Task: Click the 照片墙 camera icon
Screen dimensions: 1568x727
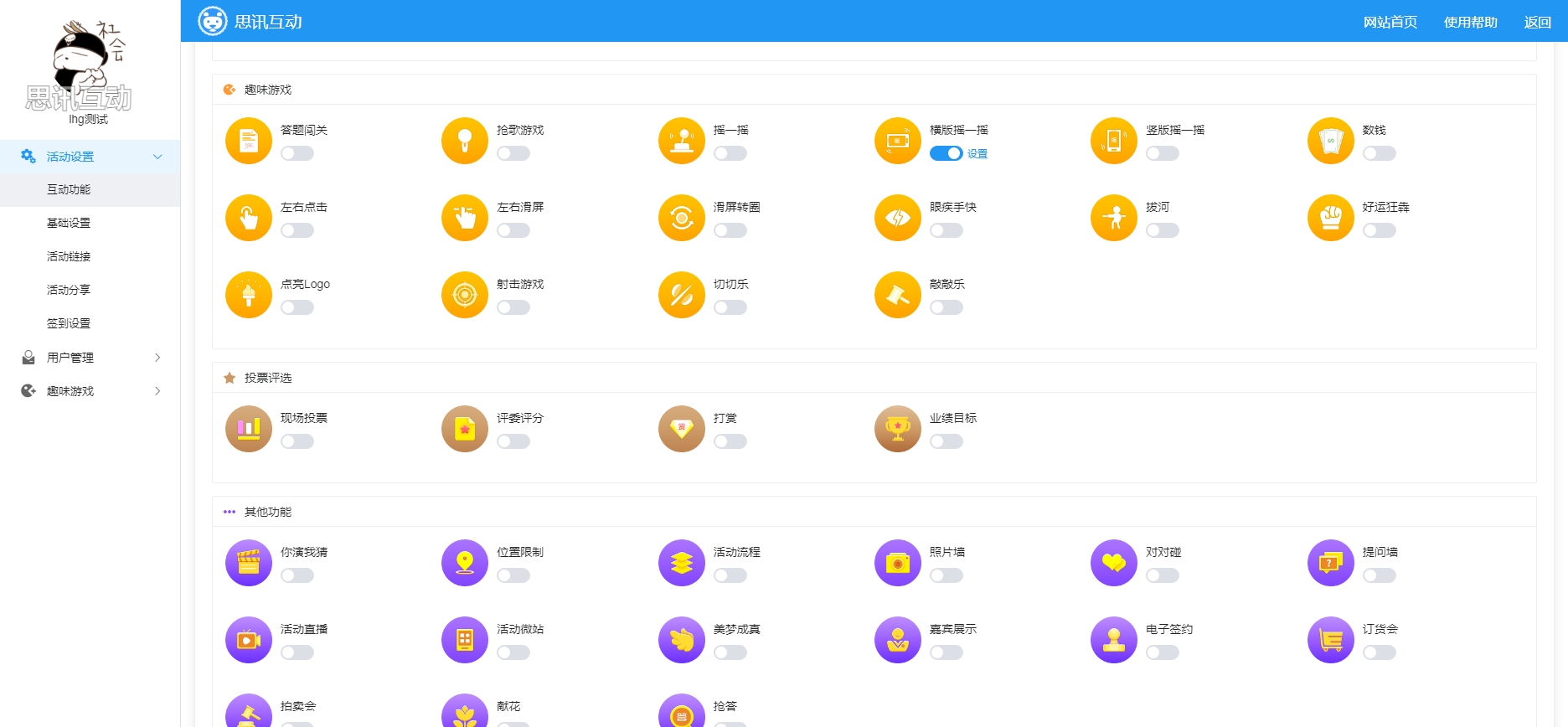Action: 897,563
